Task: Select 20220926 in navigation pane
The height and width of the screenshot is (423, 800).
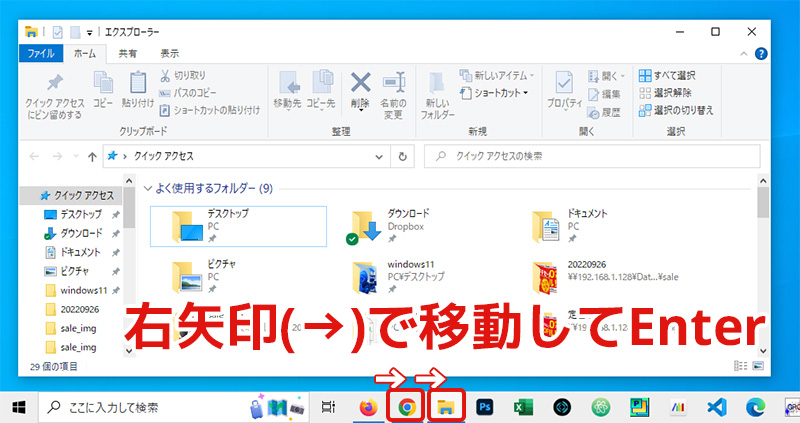Action: pos(79,309)
